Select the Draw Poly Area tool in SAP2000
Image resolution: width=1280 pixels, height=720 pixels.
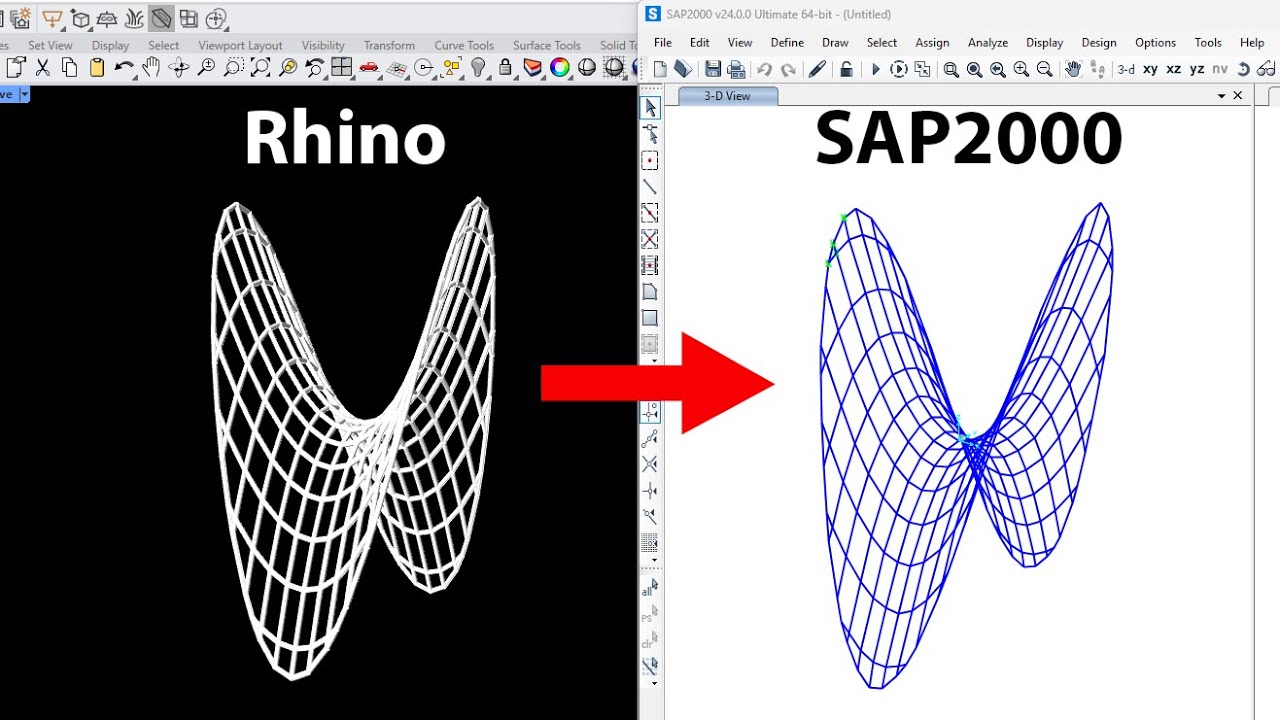coord(650,292)
